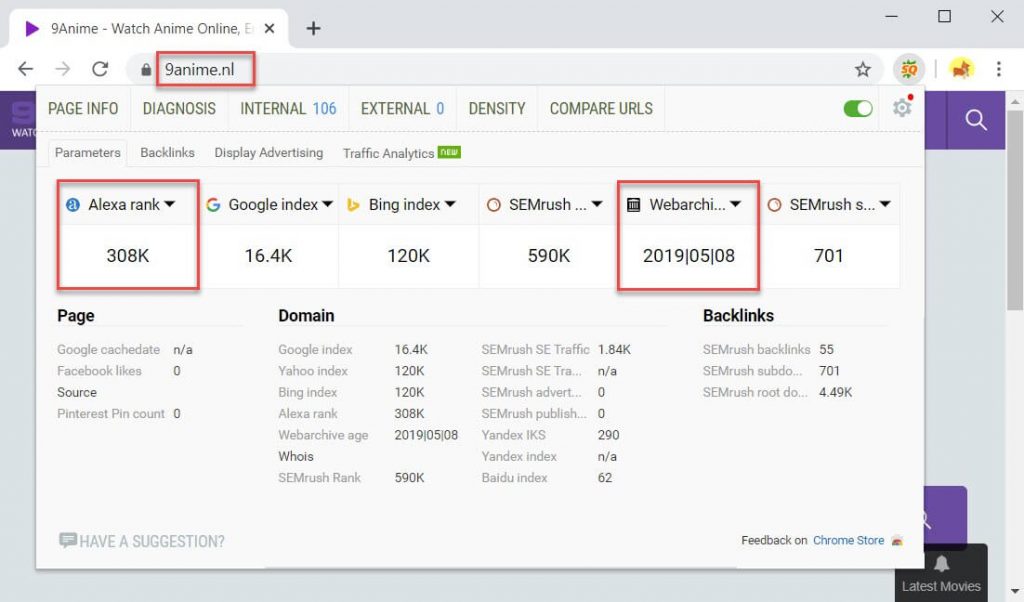Click the scrollbar up arrow
The image size is (1024, 602).
[1014, 101]
